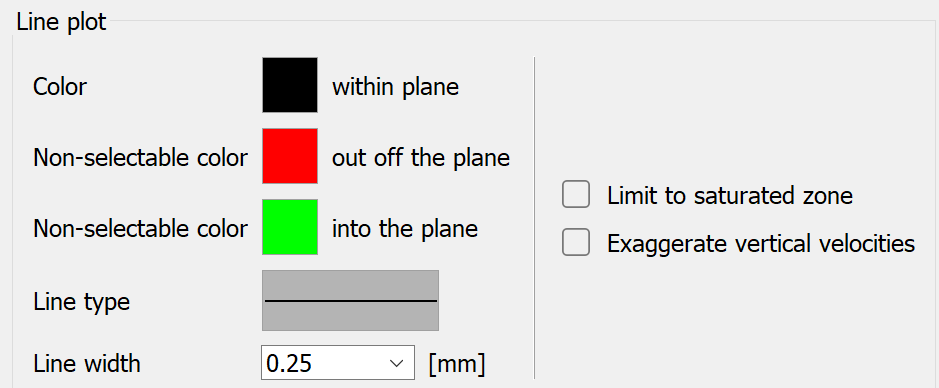Click the 'within plane' text
The width and height of the screenshot is (939, 388).
(x=395, y=87)
